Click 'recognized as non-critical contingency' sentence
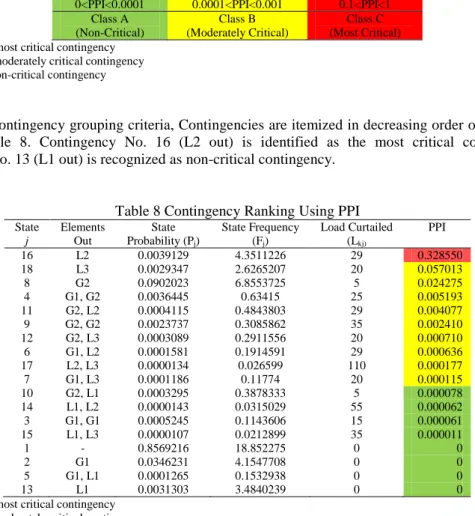The width and height of the screenshot is (475, 516). pos(218,160)
